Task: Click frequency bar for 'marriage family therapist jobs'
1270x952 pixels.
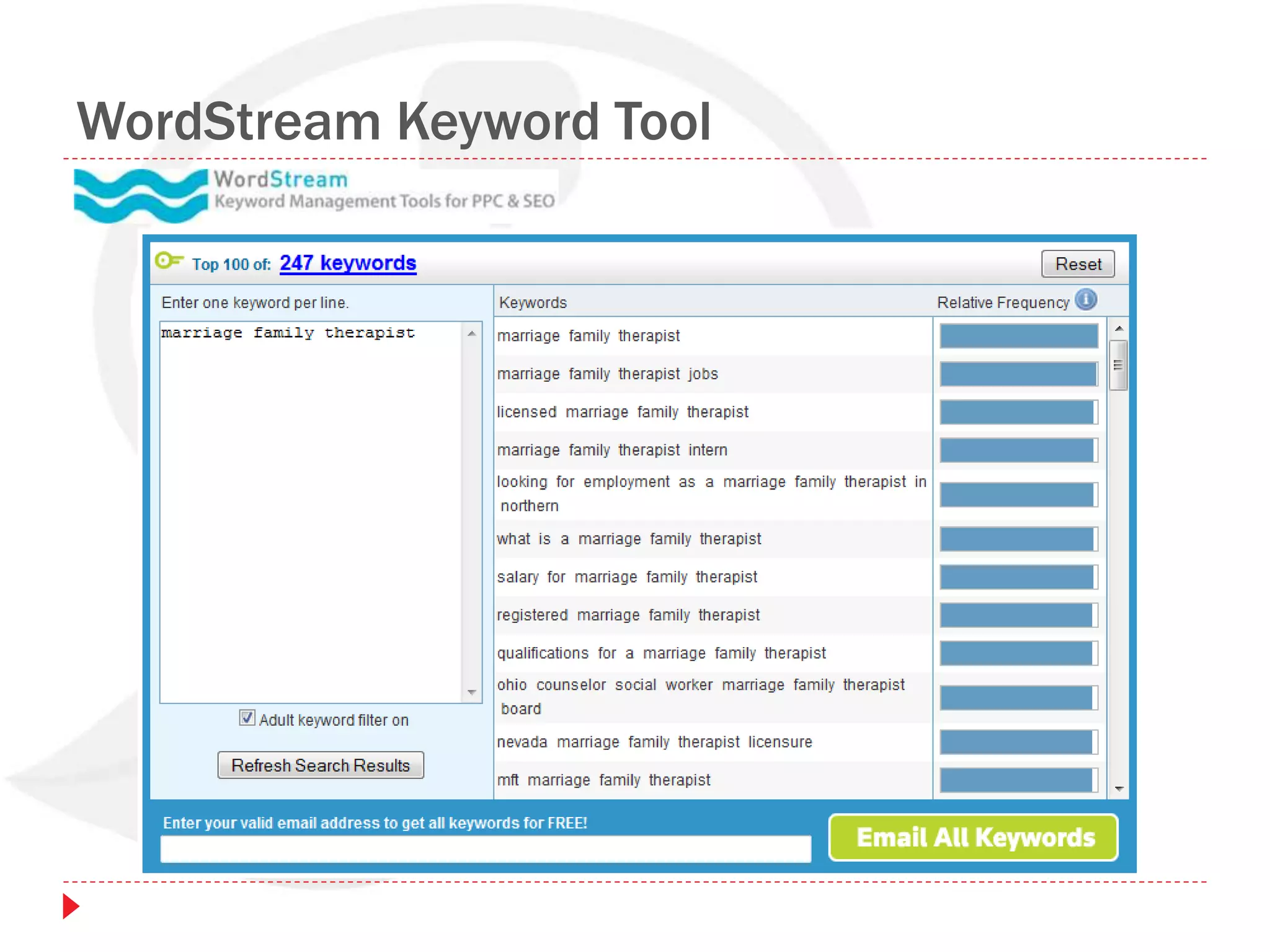Action: pyautogui.click(x=1019, y=374)
